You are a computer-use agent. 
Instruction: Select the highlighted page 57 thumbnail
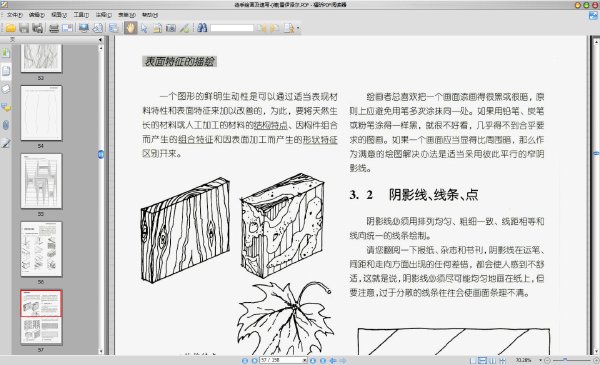(x=41, y=317)
